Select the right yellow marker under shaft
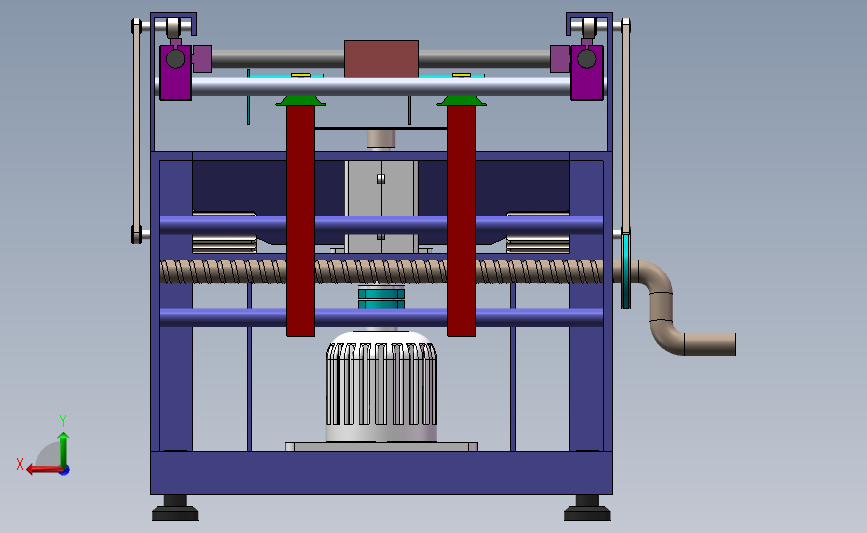The image size is (867, 533). point(461,75)
